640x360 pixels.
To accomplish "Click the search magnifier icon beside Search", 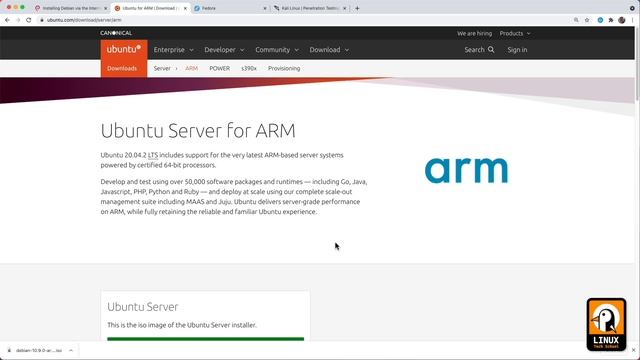I will [x=491, y=49].
